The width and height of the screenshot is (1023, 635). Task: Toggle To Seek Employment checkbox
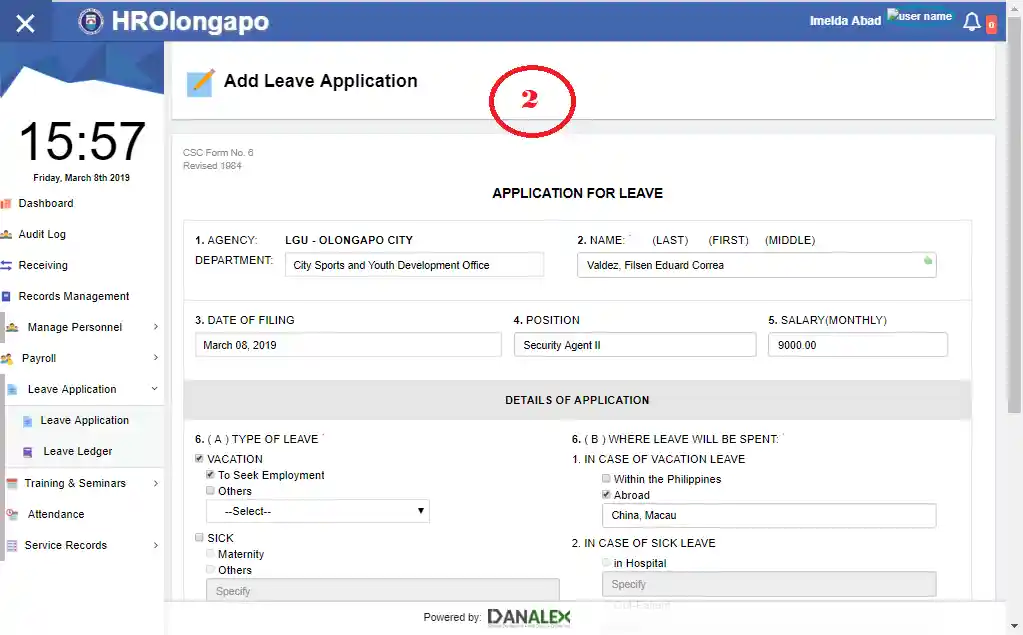210,474
